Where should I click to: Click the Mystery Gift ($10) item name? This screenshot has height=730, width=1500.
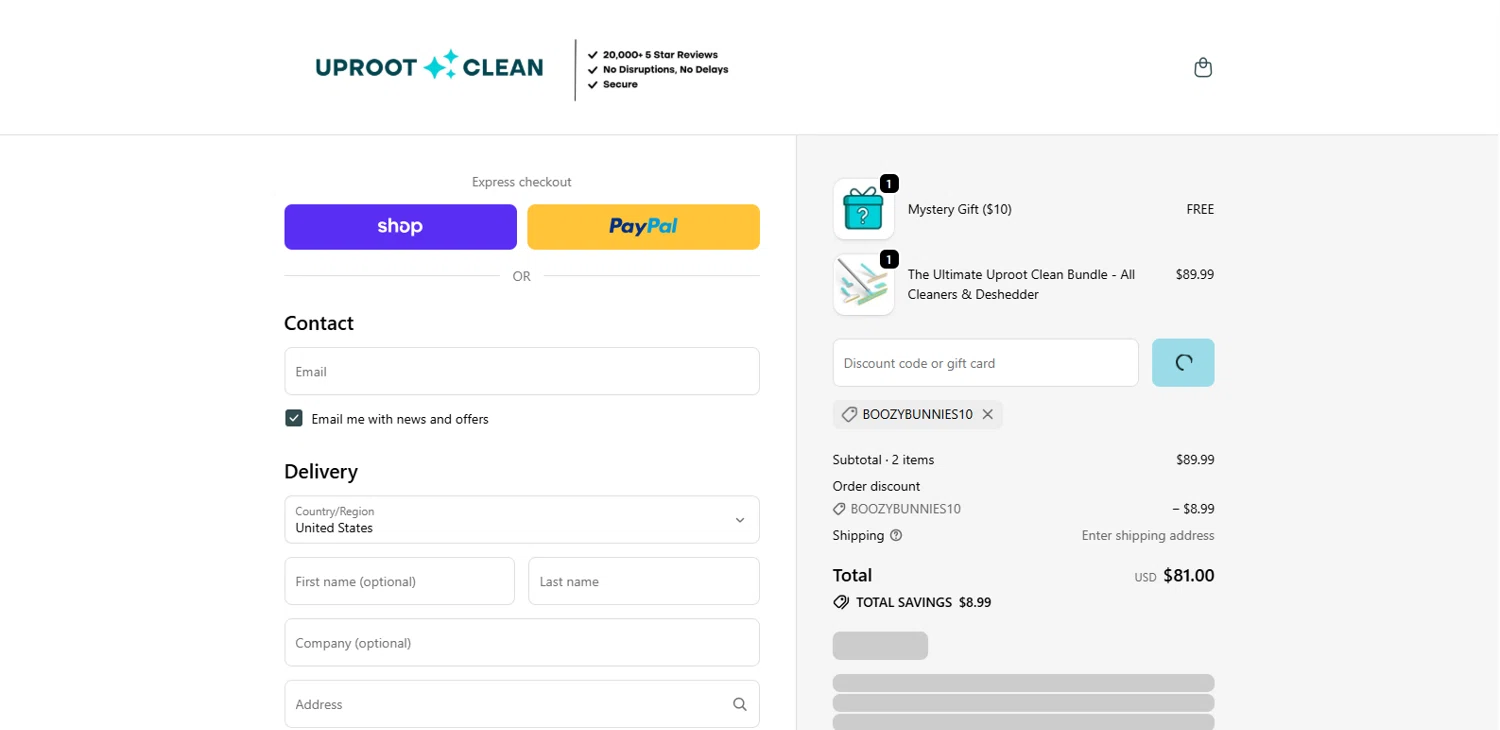click(960, 209)
